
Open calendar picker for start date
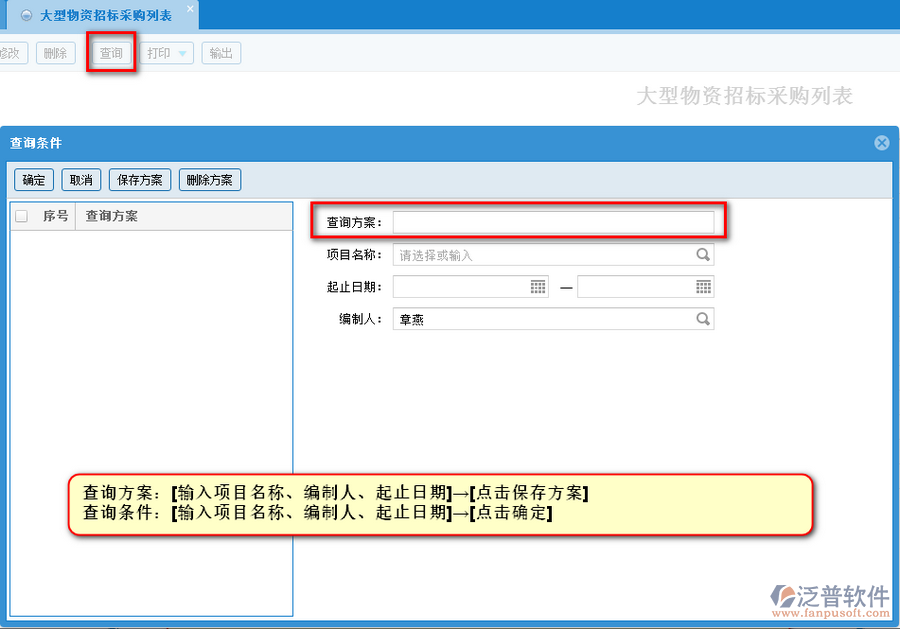(x=538, y=286)
